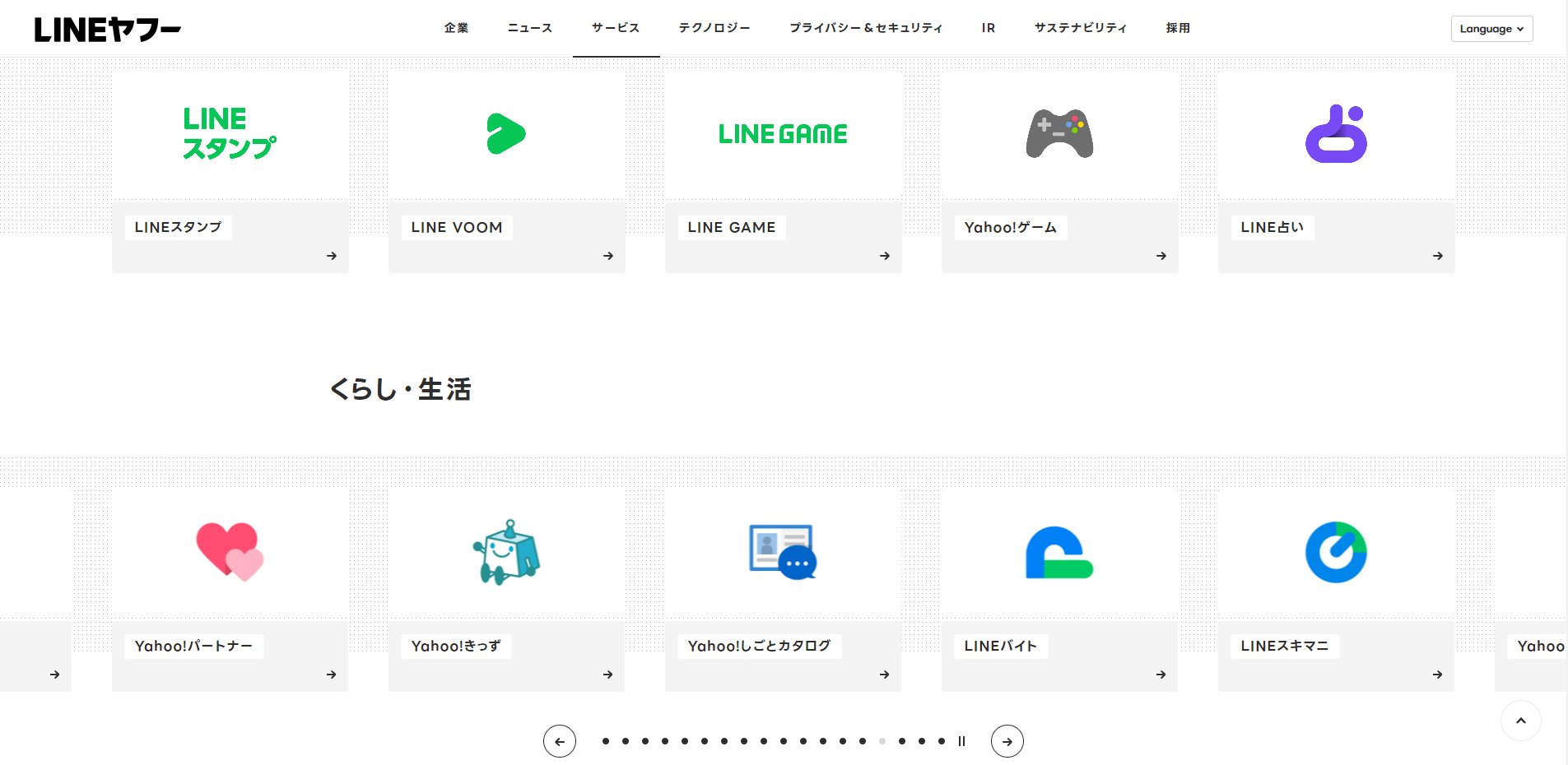The image size is (1568, 765).
Task: Go to the IR menu item
Action: (x=989, y=28)
